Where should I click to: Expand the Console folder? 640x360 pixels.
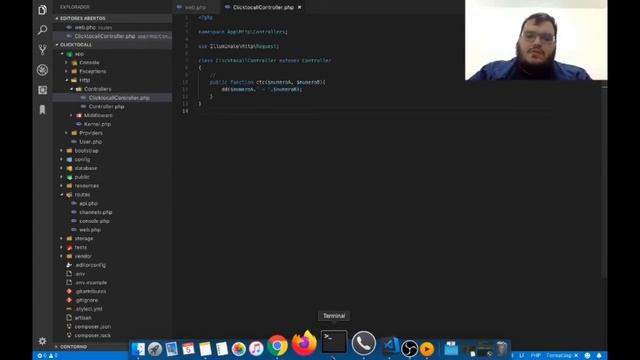point(89,62)
